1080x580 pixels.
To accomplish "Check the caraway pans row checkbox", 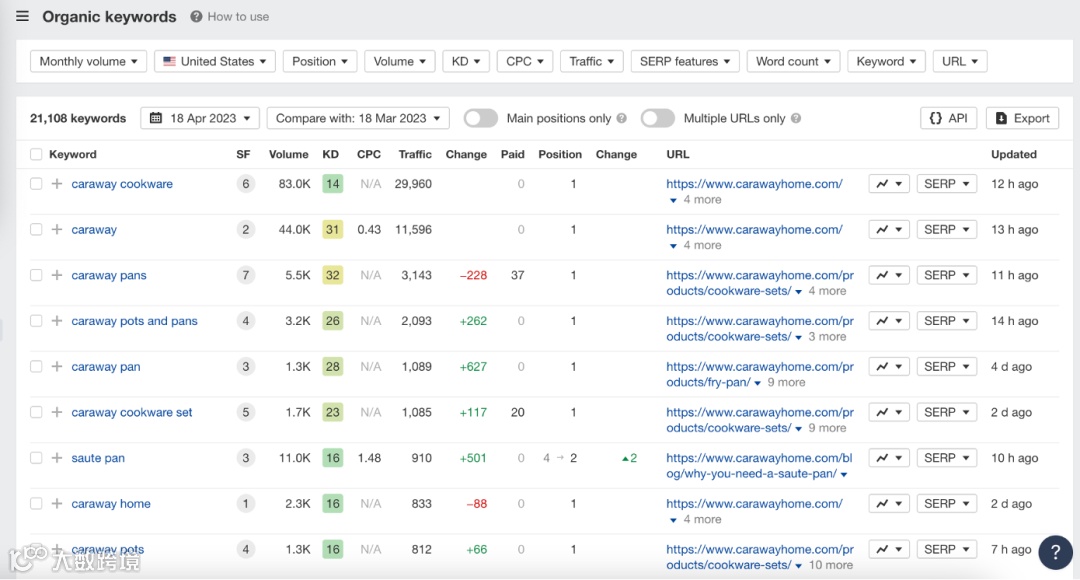I will [36, 275].
